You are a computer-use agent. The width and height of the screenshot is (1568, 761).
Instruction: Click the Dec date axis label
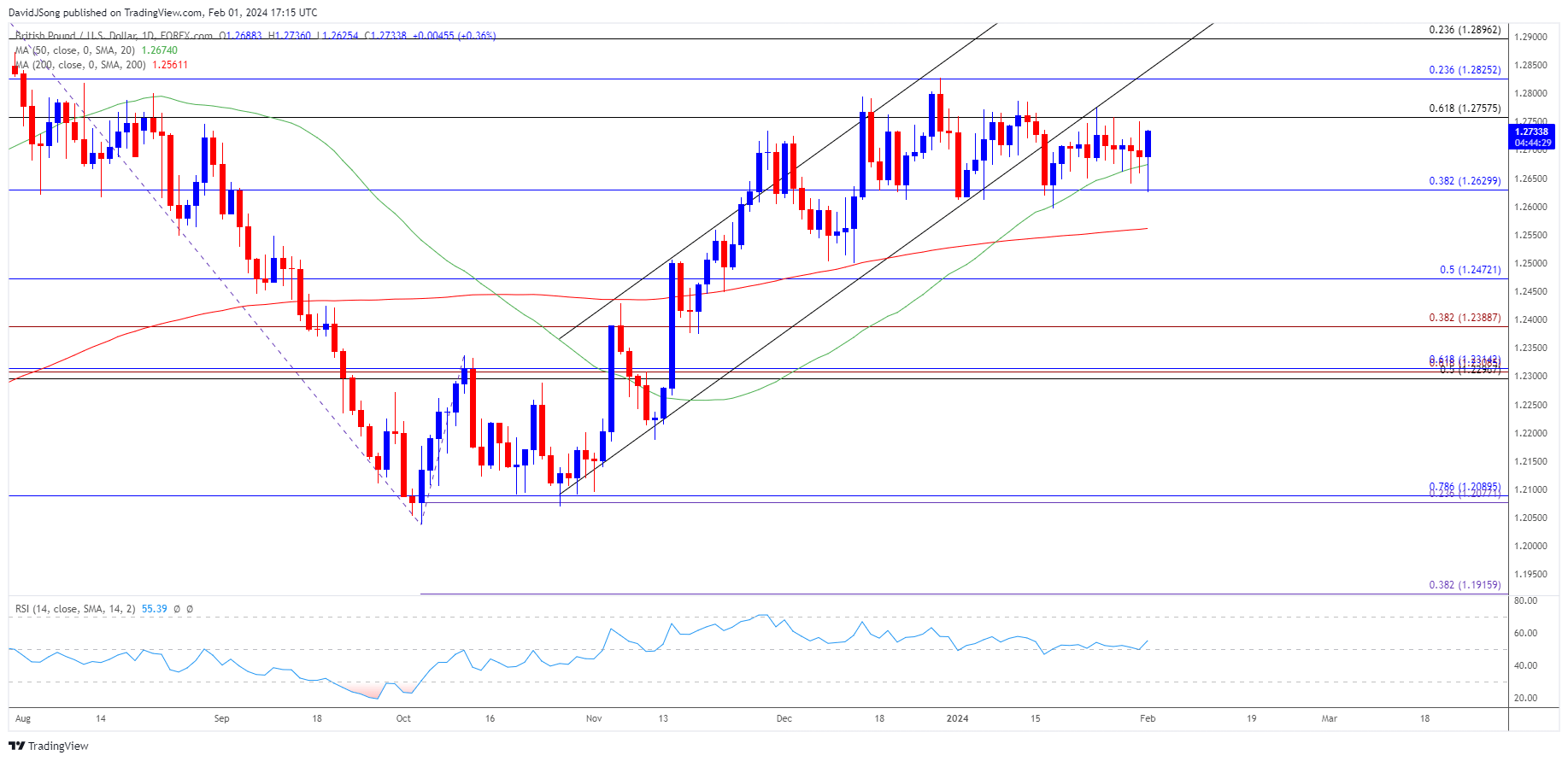(x=784, y=718)
